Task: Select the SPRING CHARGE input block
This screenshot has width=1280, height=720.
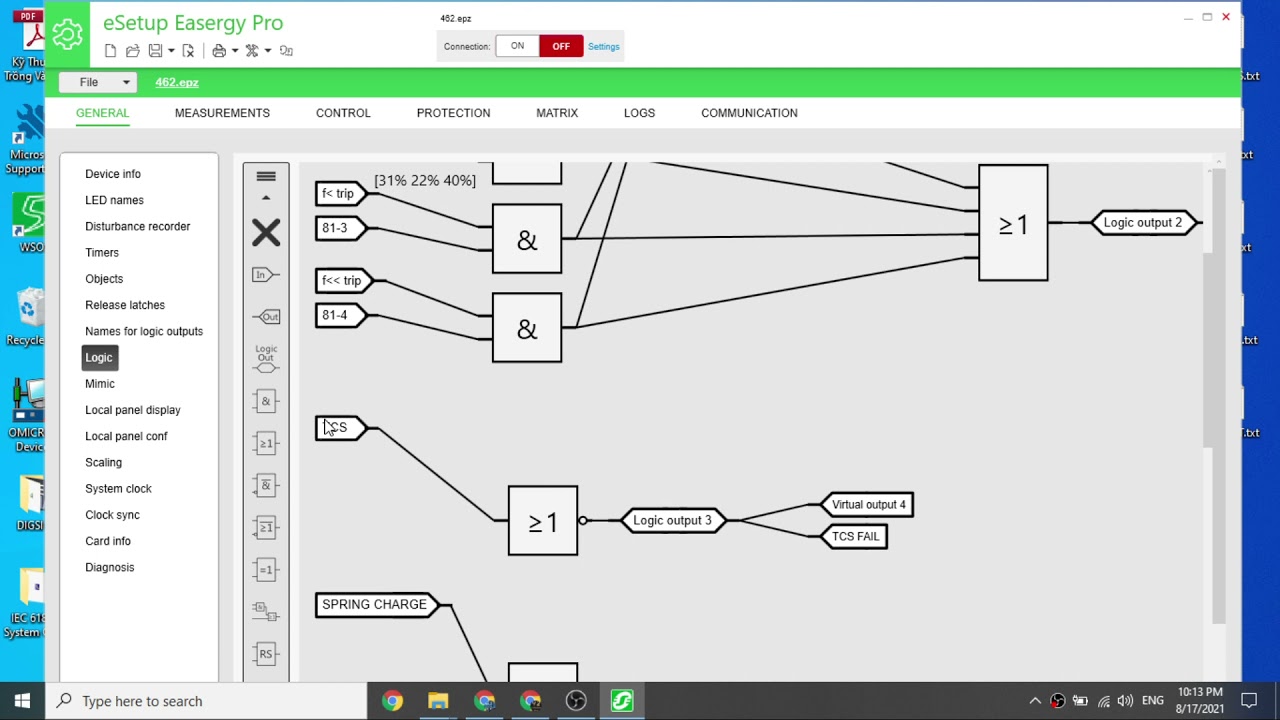Action: 376,605
